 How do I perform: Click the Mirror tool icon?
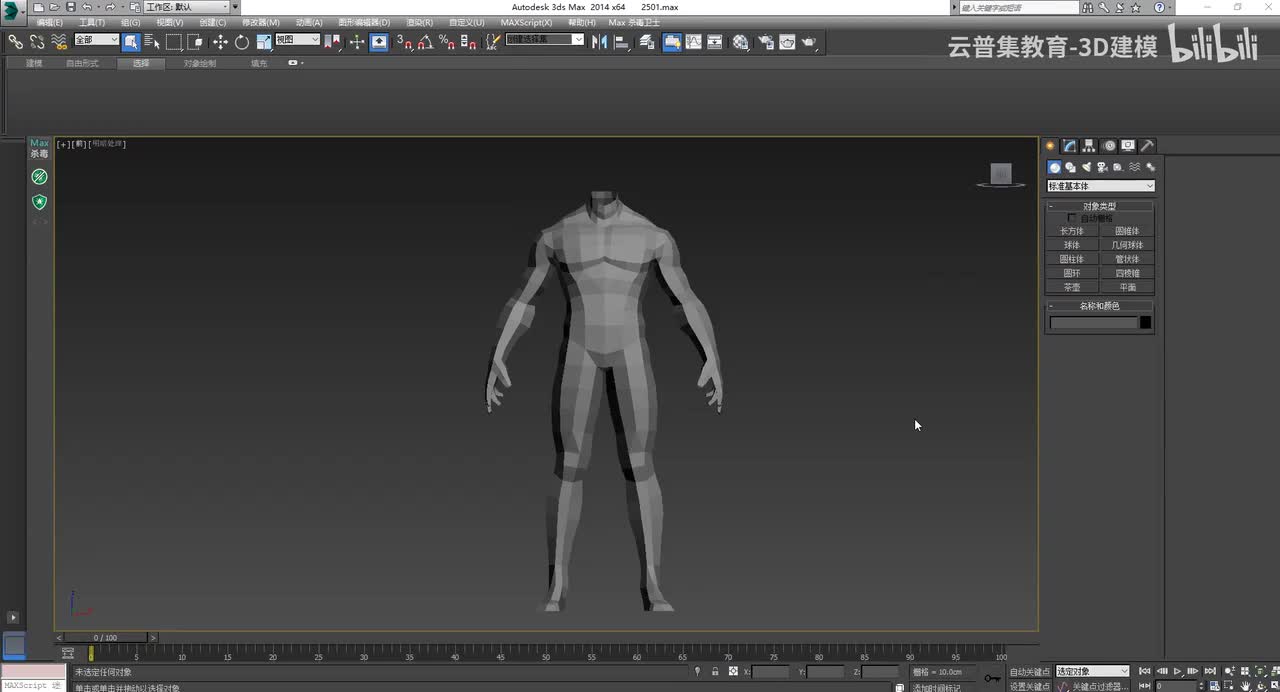(599, 42)
